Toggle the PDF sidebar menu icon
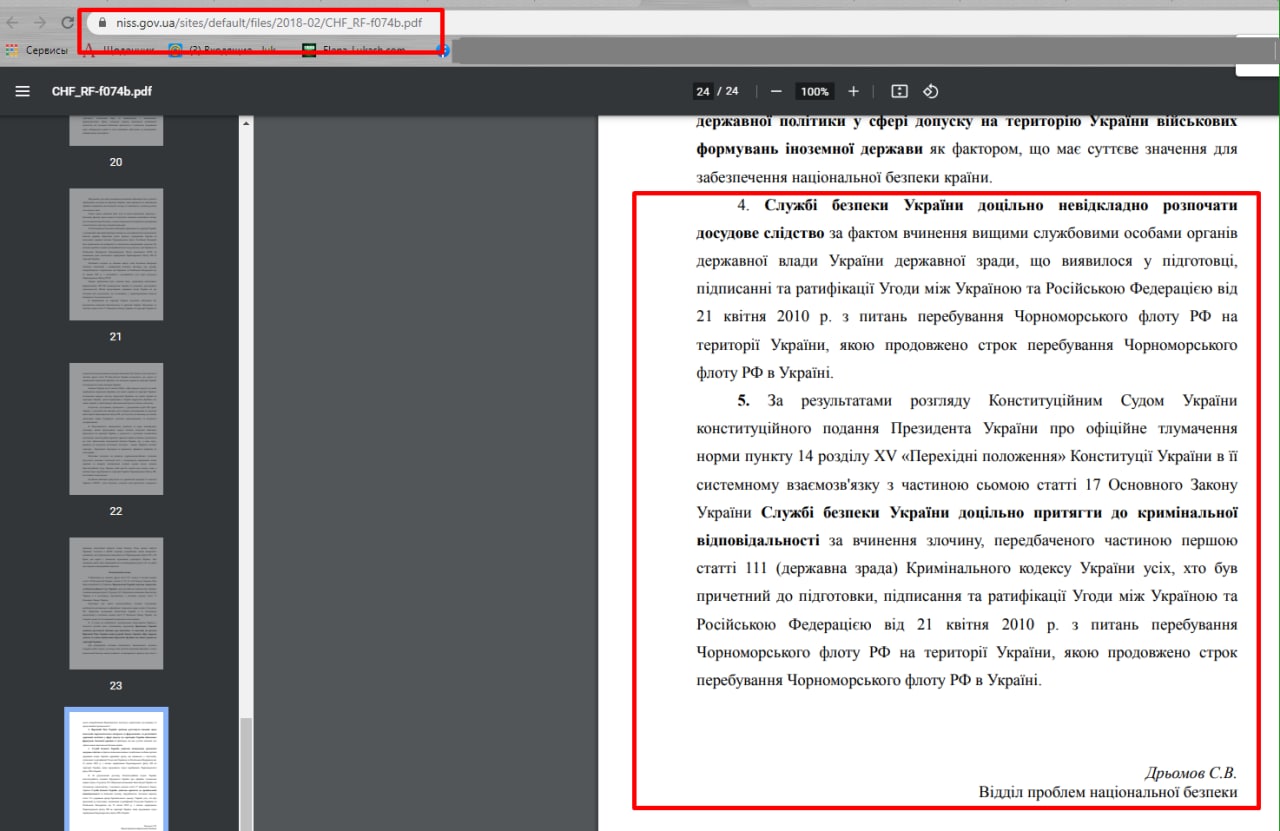Image resolution: width=1280 pixels, height=831 pixels. [x=22, y=91]
